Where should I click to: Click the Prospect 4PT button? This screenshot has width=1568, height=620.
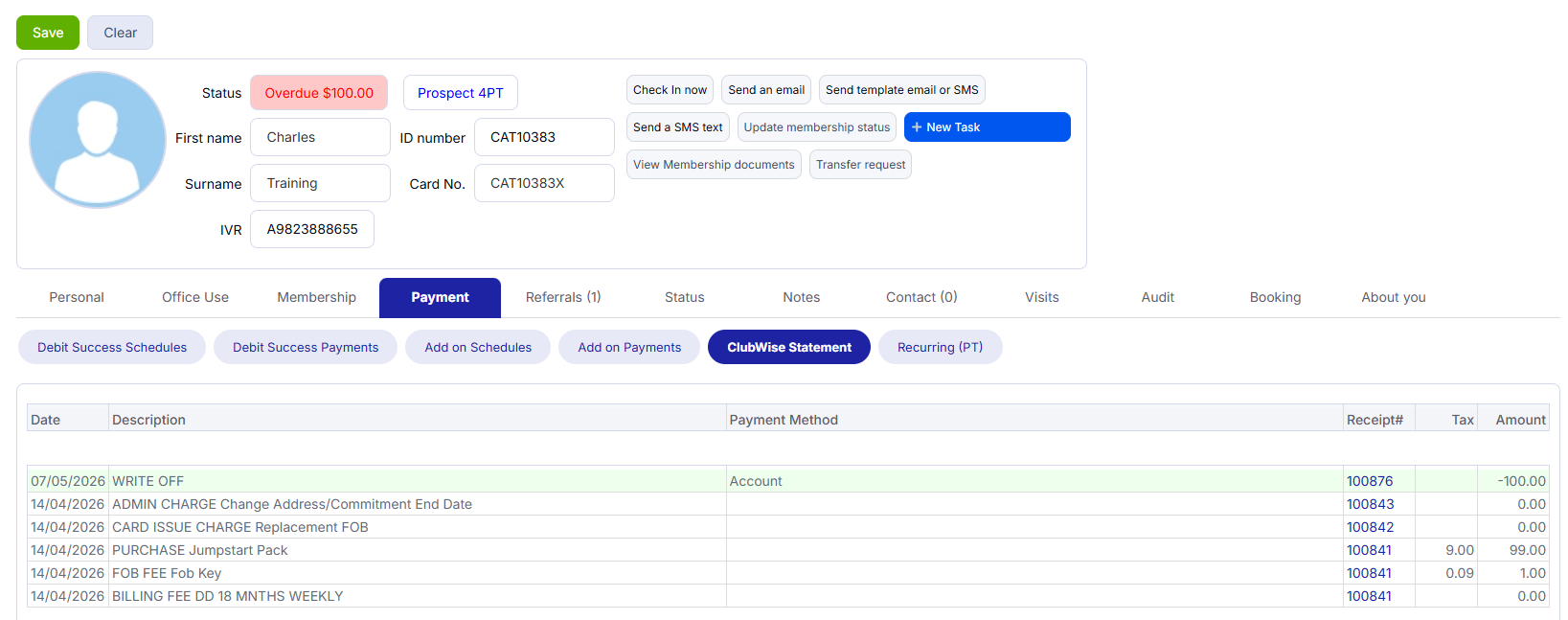tap(461, 93)
